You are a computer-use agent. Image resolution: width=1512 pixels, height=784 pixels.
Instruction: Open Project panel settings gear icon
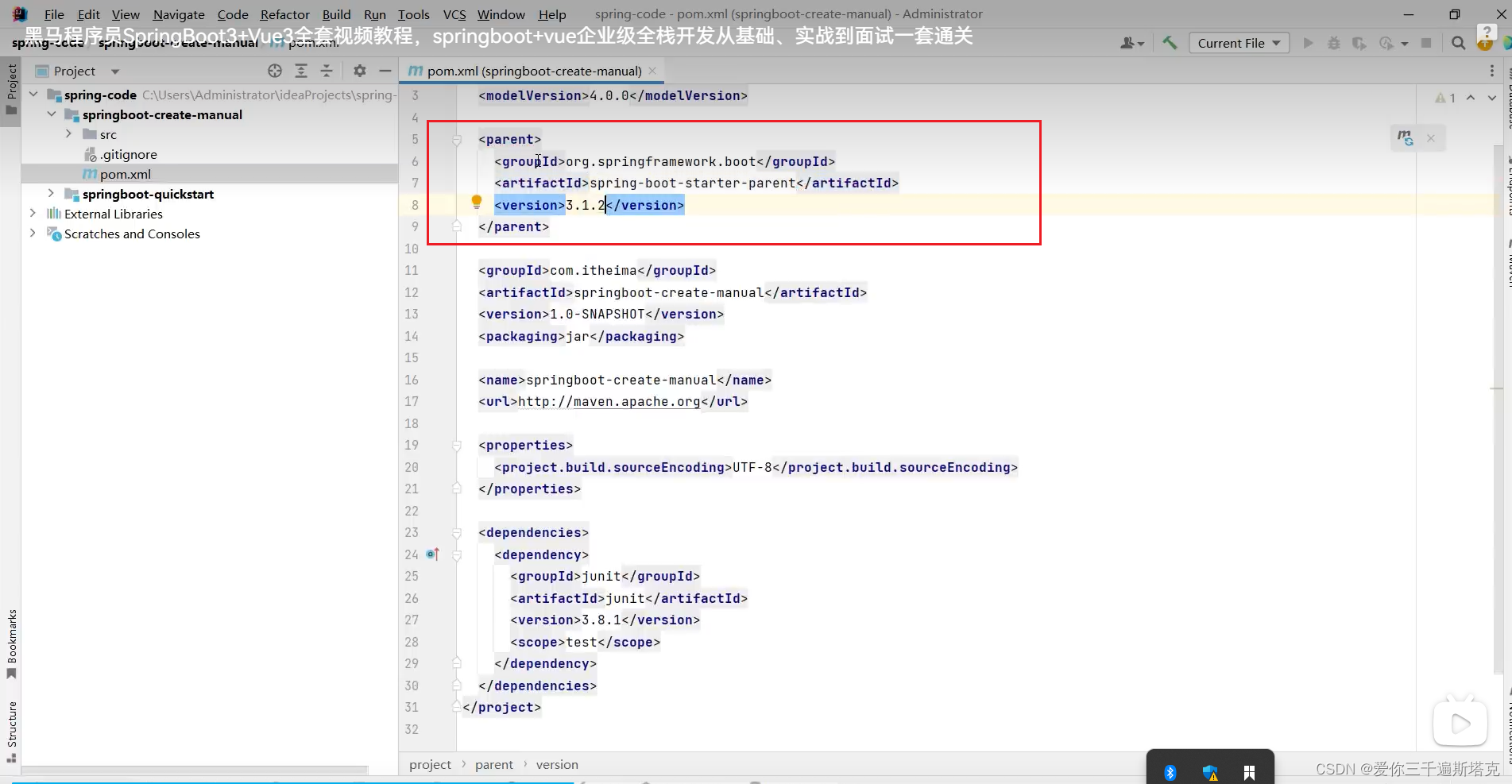click(359, 71)
